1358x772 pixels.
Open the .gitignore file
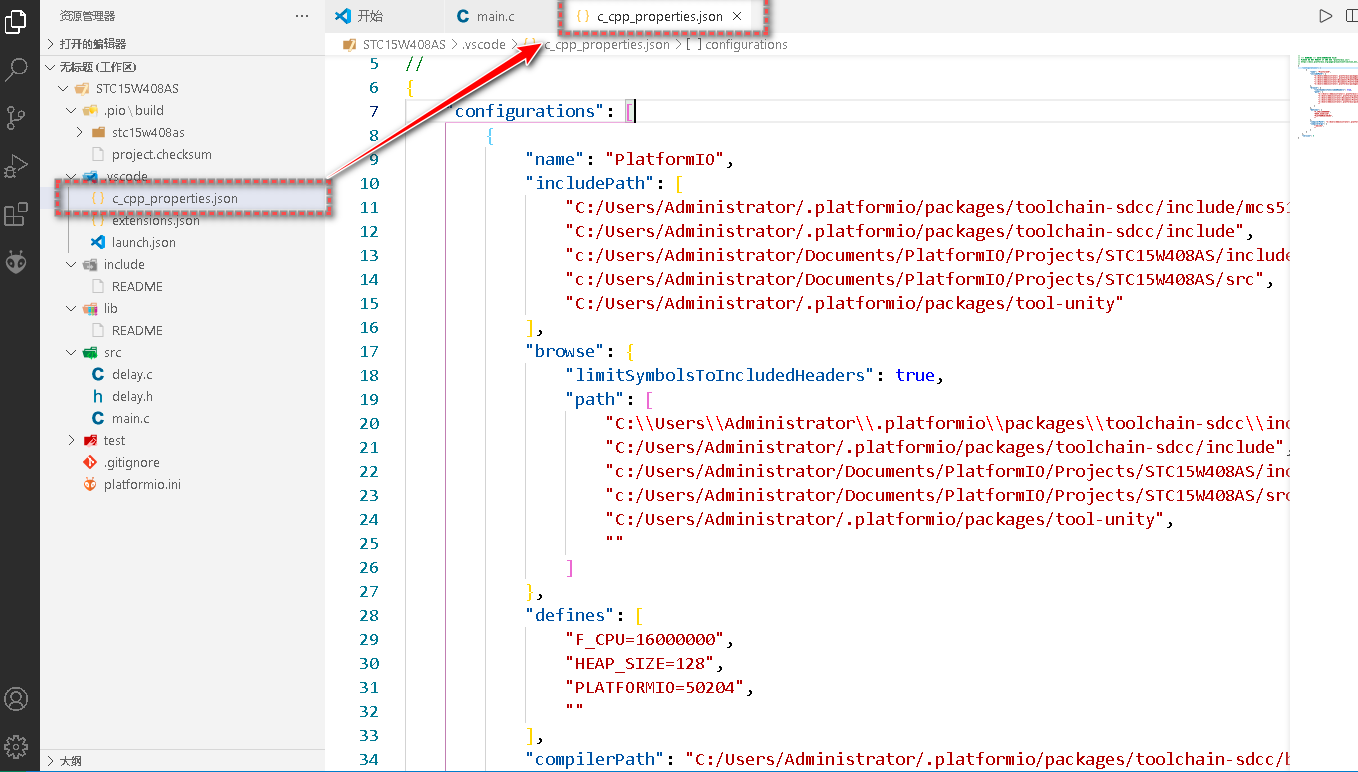click(x=182, y=462)
